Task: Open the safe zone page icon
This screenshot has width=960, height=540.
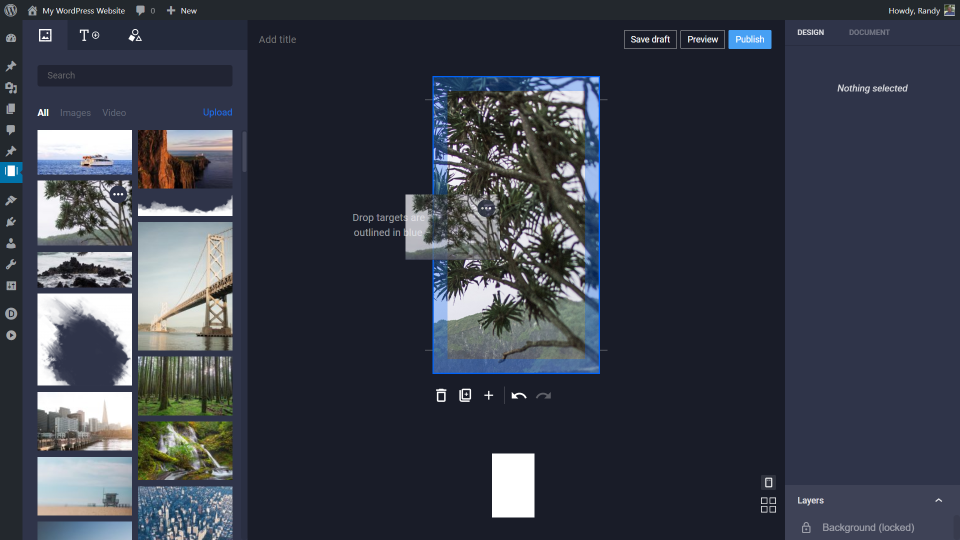Action: click(768, 482)
